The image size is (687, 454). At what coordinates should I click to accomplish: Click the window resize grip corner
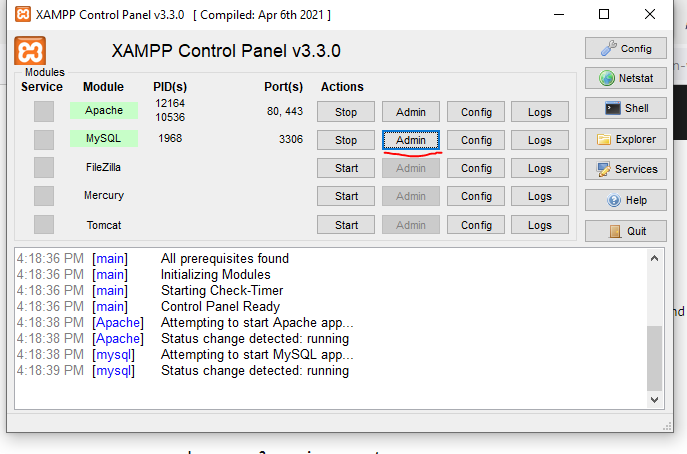(667, 427)
